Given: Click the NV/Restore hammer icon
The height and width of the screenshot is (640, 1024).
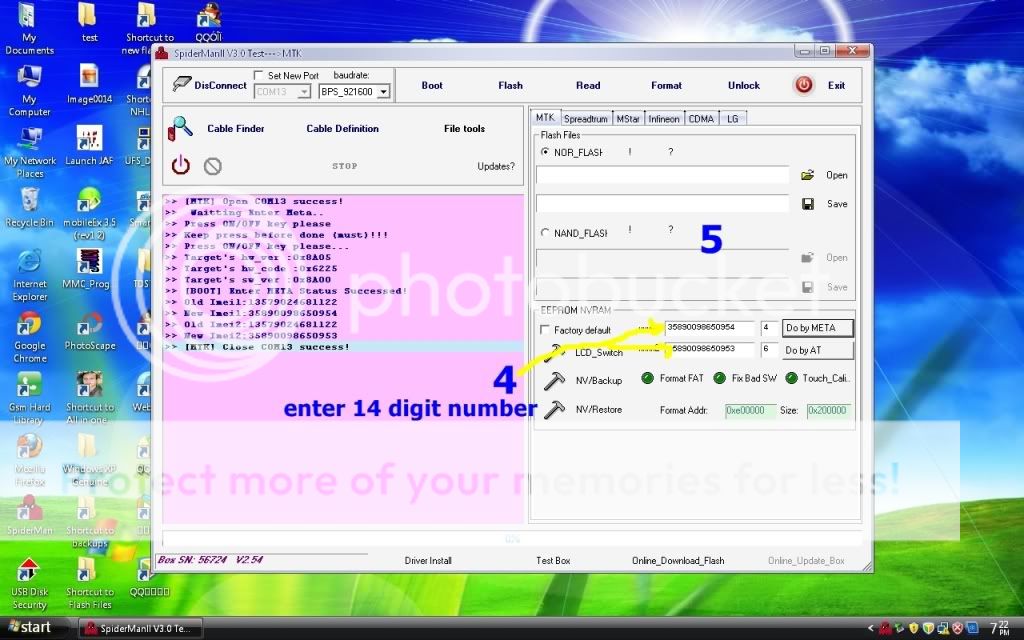Looking at the screenshot, I should [554, 409].
